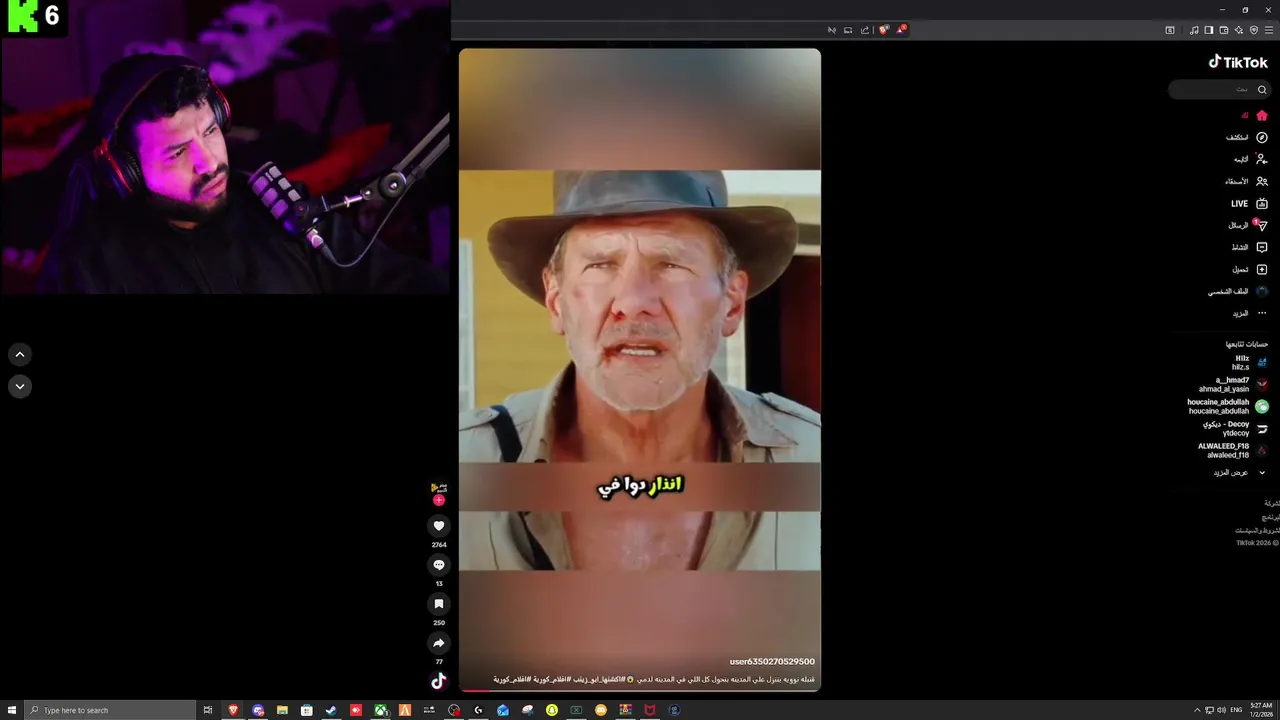
Task: Open the For You home tab
Action: pyautogui.click(x=1254, y=116)
